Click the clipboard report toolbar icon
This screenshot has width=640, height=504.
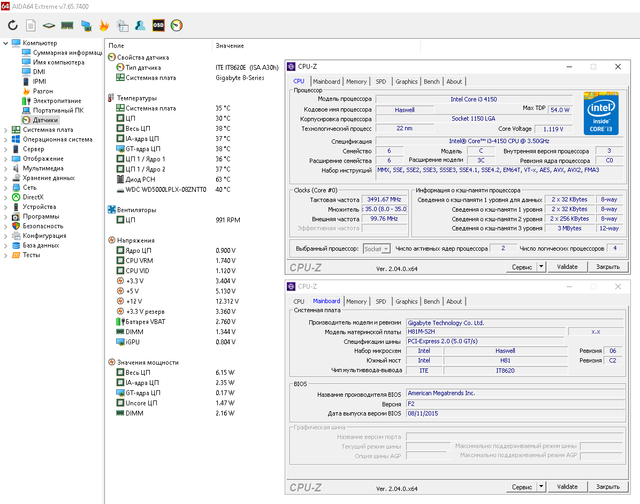point(122,25)
